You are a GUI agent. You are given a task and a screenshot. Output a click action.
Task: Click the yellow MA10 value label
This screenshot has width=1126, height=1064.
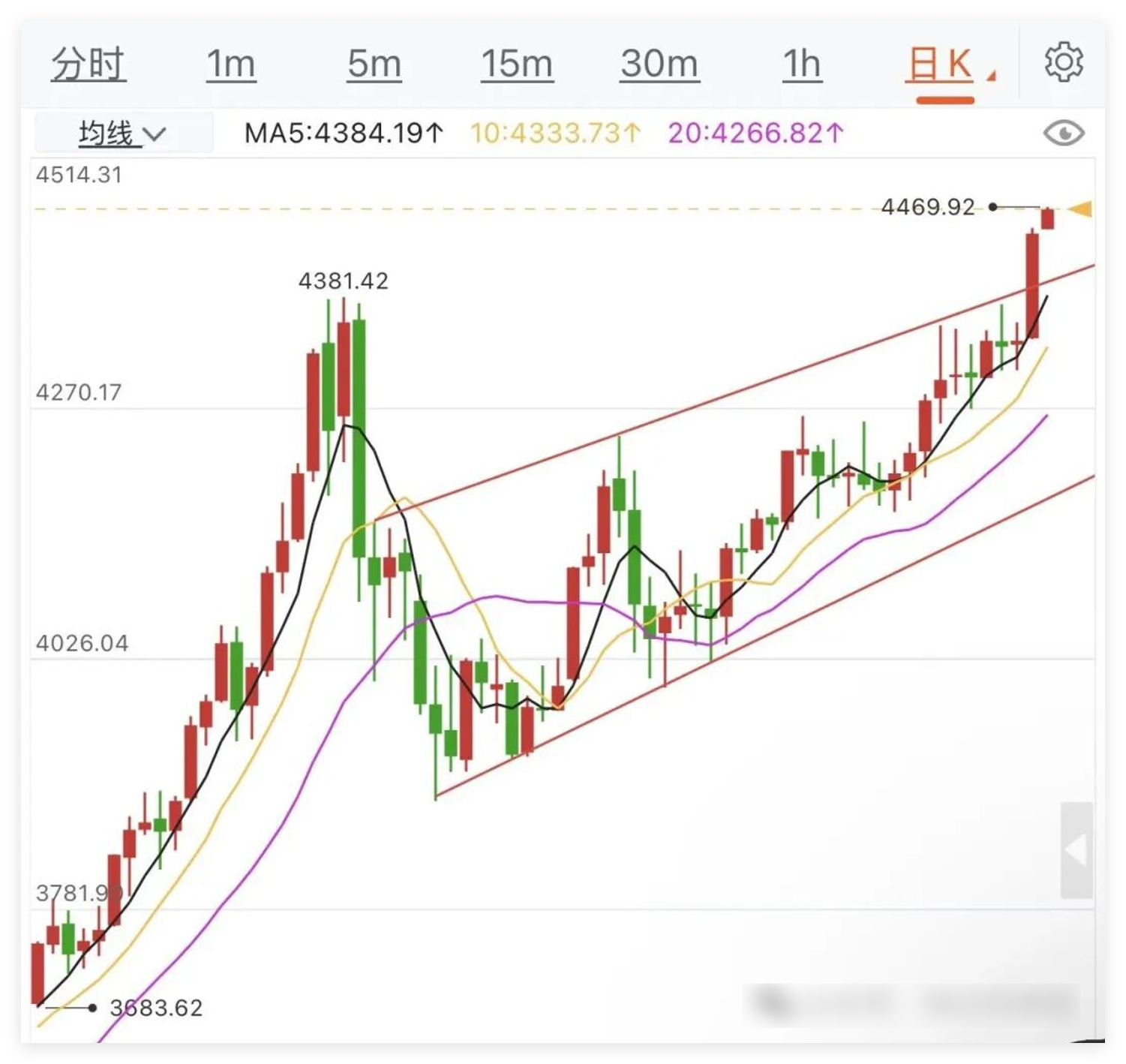pos(556,134)
